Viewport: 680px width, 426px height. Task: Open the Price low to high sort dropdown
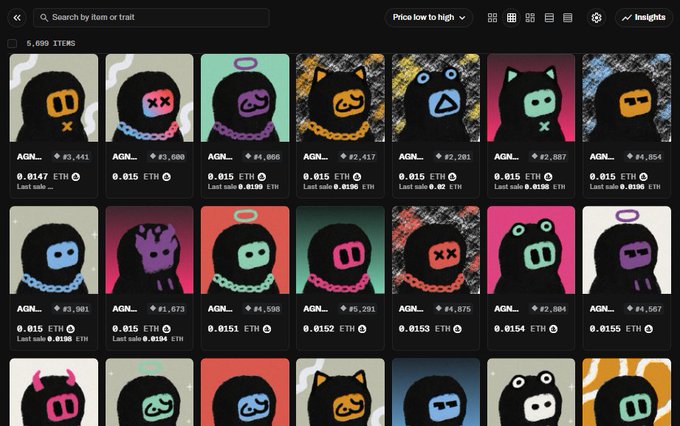pyautogui.click(x=428, y=18)
